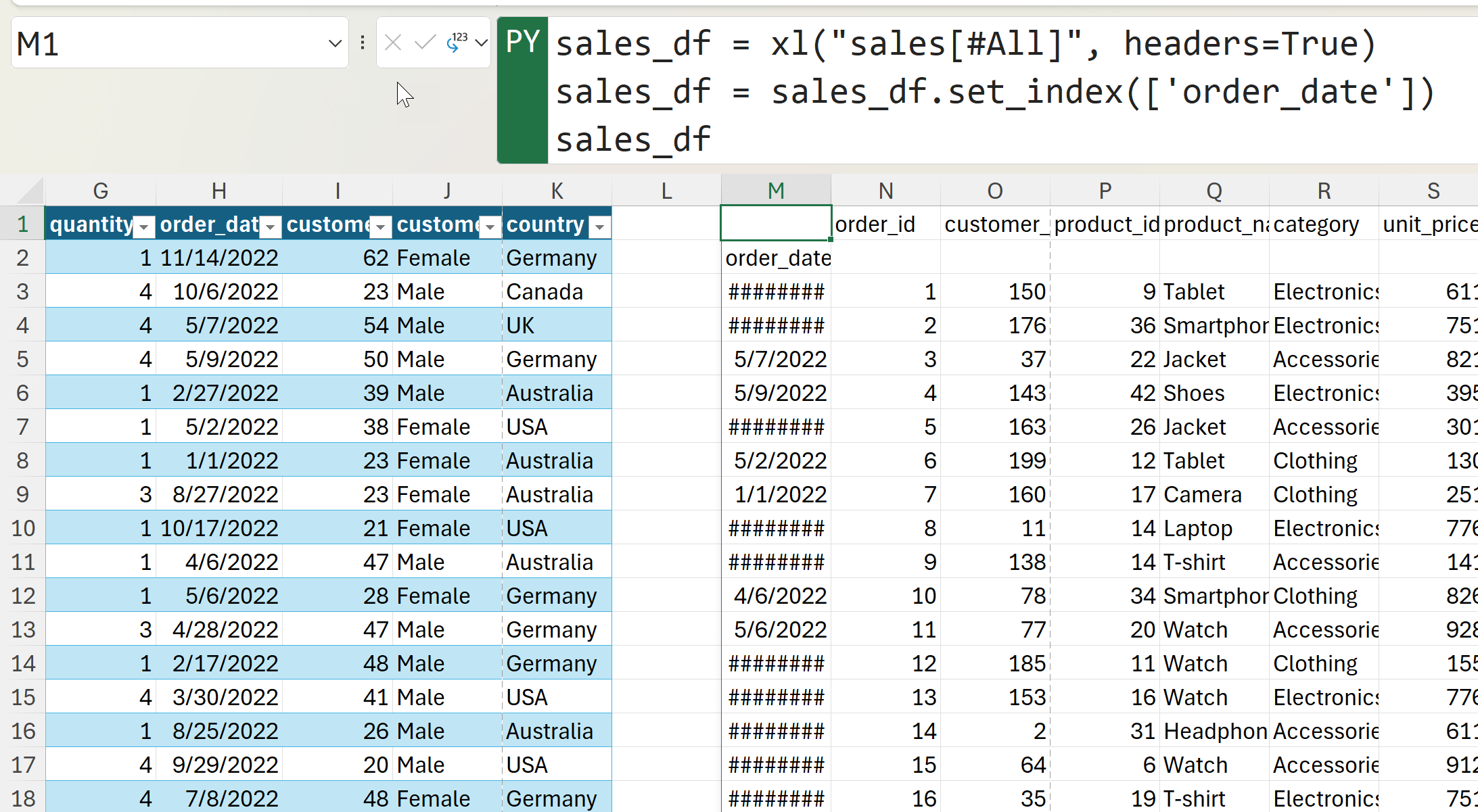Click the three-dot formula bar resize handle
Screen dimensions: 1478x812
(363, 43)
